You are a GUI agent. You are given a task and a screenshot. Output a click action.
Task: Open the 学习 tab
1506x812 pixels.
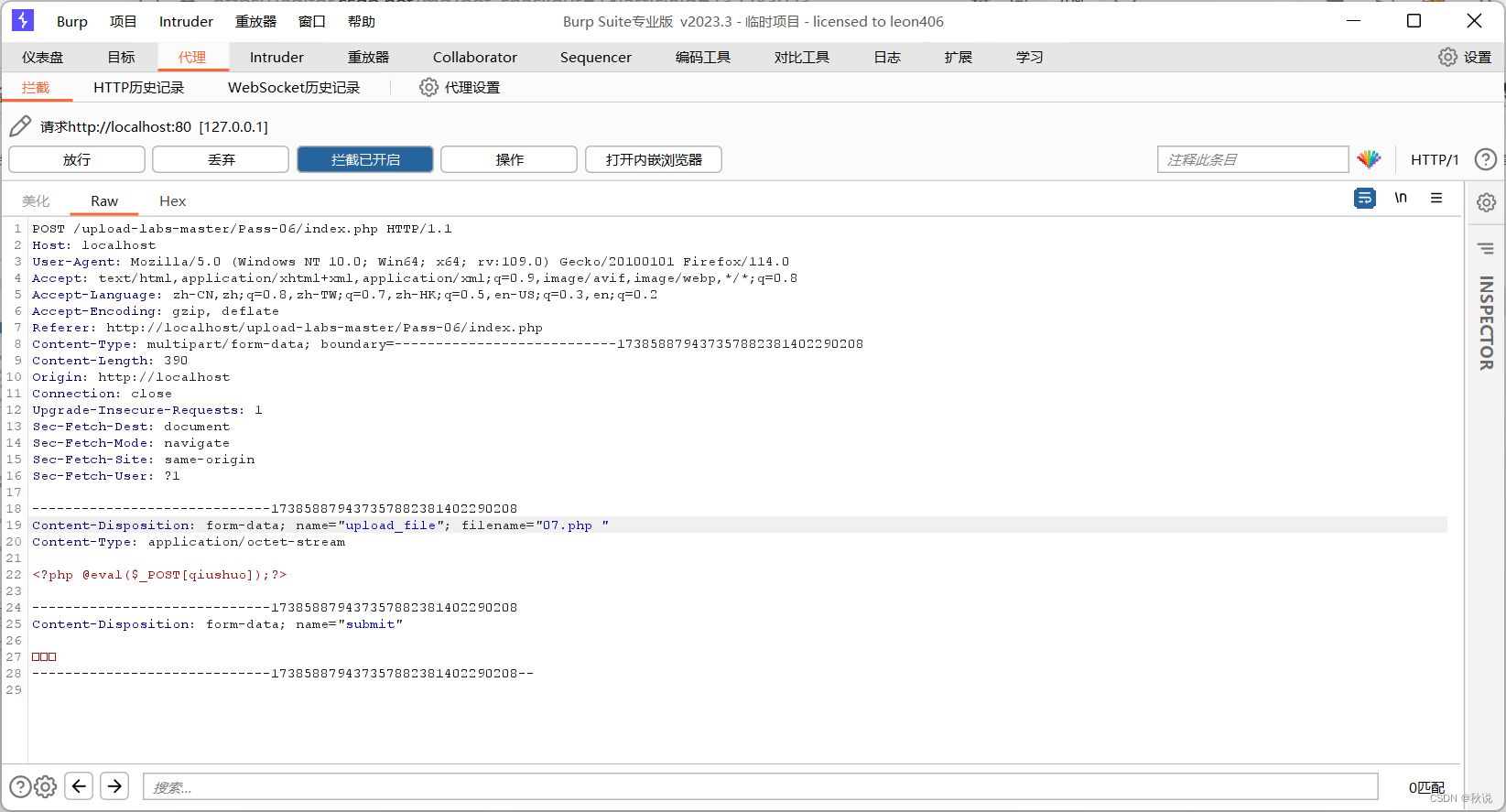point(1030,57)
